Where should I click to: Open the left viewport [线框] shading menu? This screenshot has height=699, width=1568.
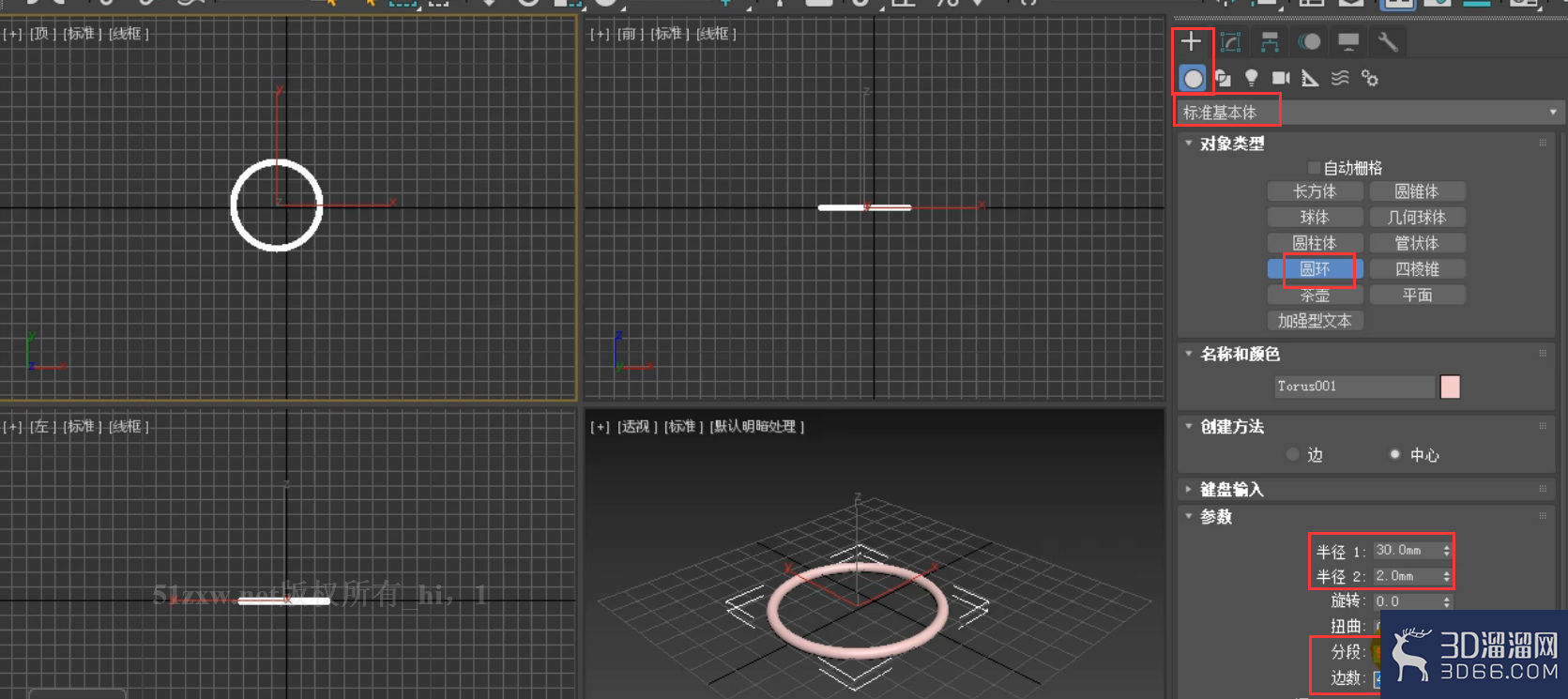pyautogui.click(x=129, y=427)
